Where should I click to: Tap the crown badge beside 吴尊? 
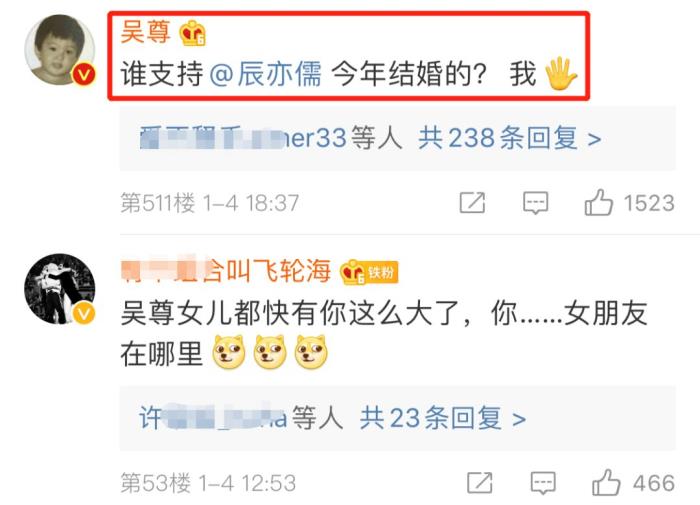[x=192, y=33]
